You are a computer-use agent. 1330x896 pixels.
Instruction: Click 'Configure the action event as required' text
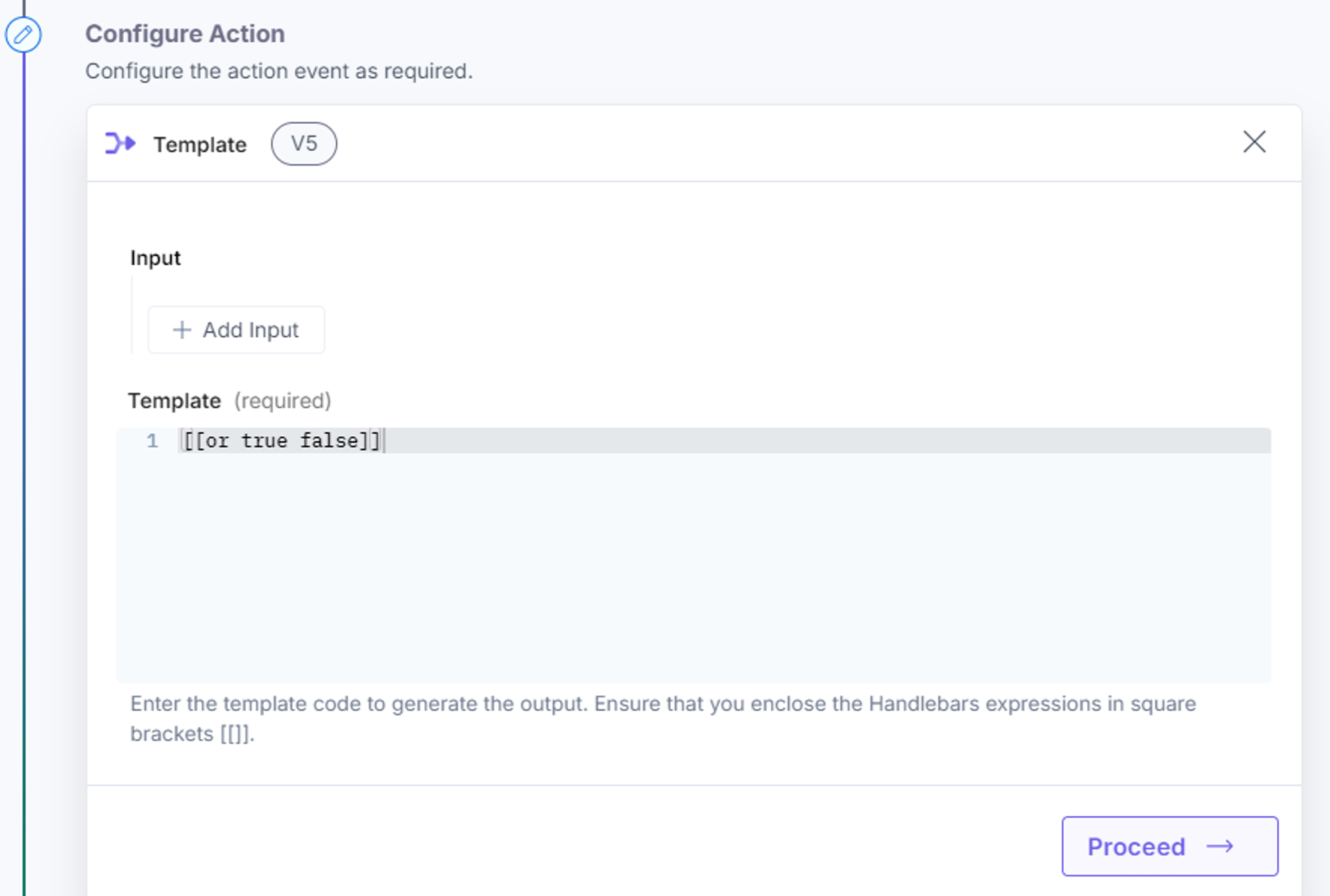[279, 71]
